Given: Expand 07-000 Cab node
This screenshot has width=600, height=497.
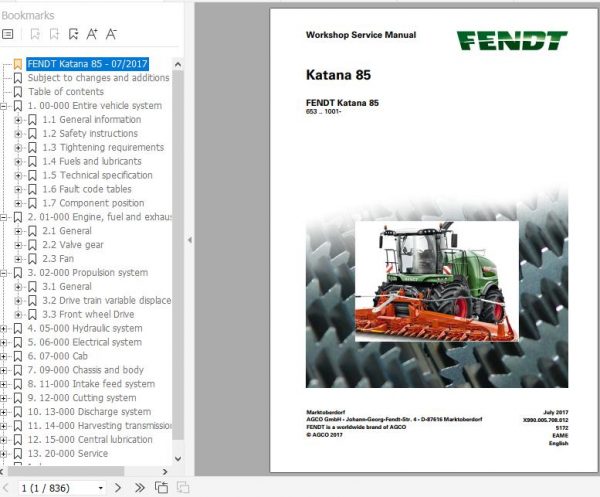Looking at the screenshot, I should click(3, 356).
